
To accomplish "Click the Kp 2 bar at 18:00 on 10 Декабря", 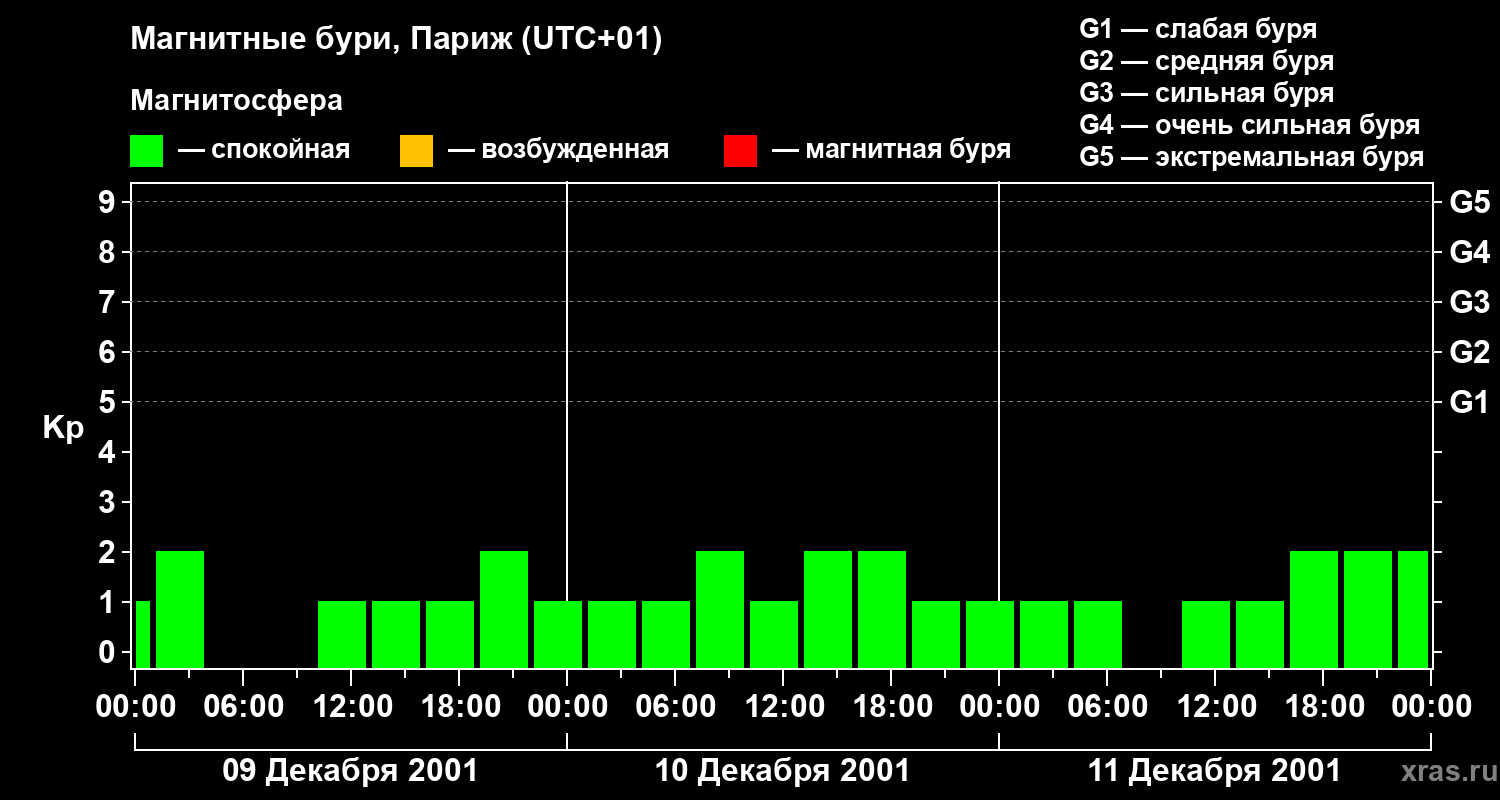I will coord(882,610).
